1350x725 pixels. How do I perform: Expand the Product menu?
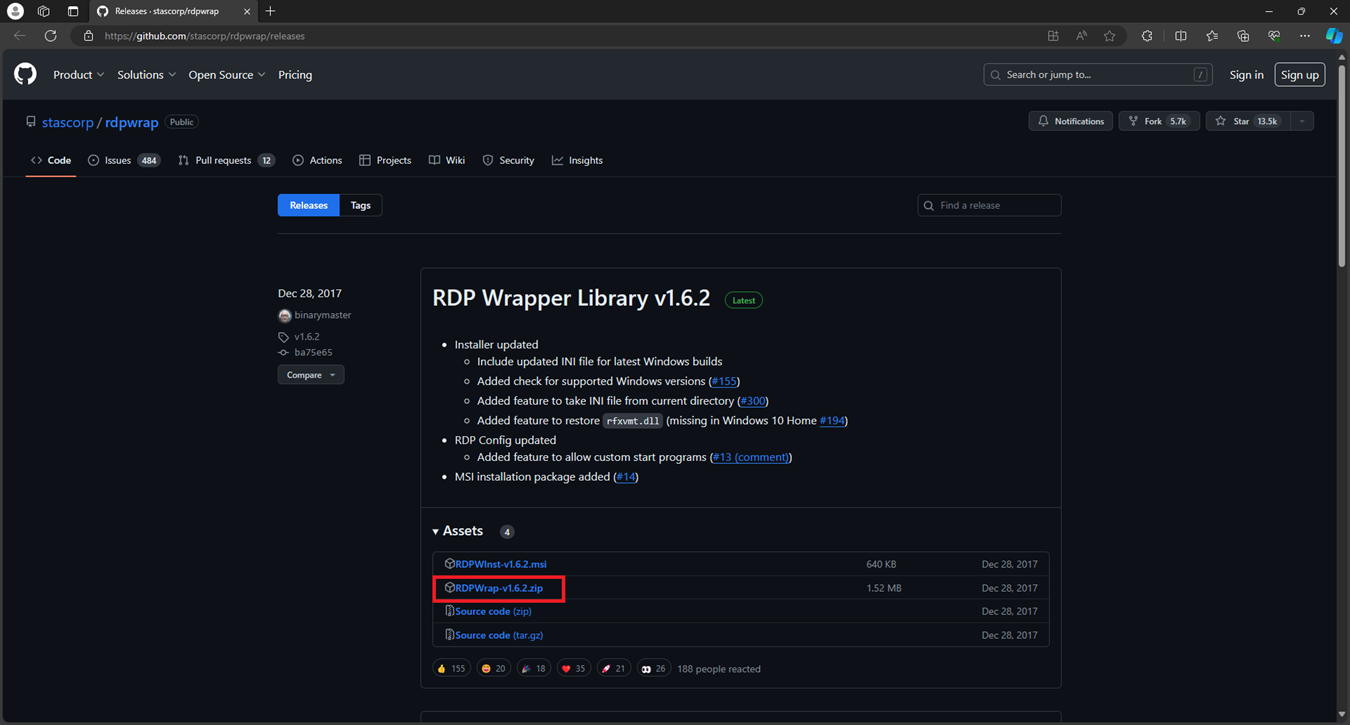tap(78, 74)
